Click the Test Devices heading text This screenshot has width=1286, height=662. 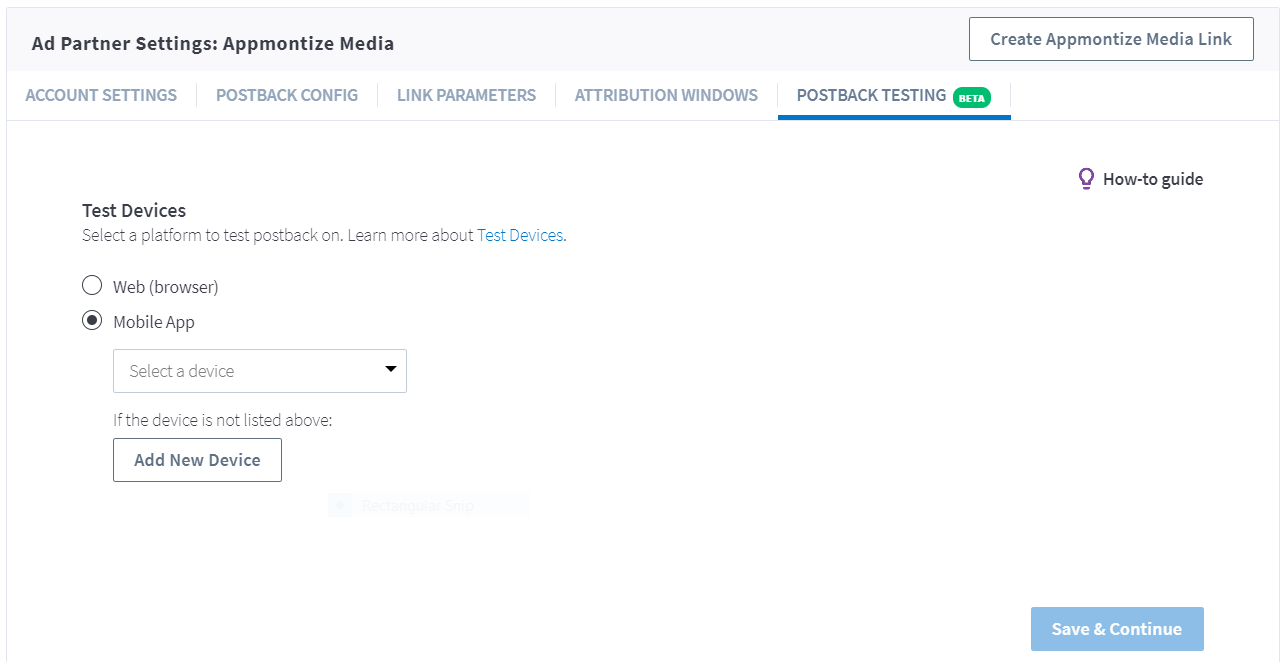(x=134, y=210)
